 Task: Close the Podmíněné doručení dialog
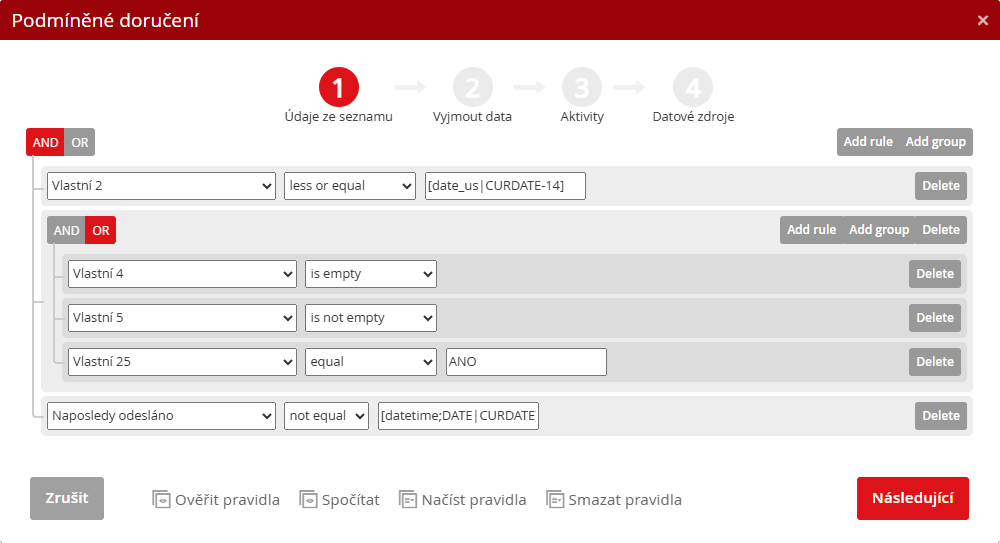[982, 20]
